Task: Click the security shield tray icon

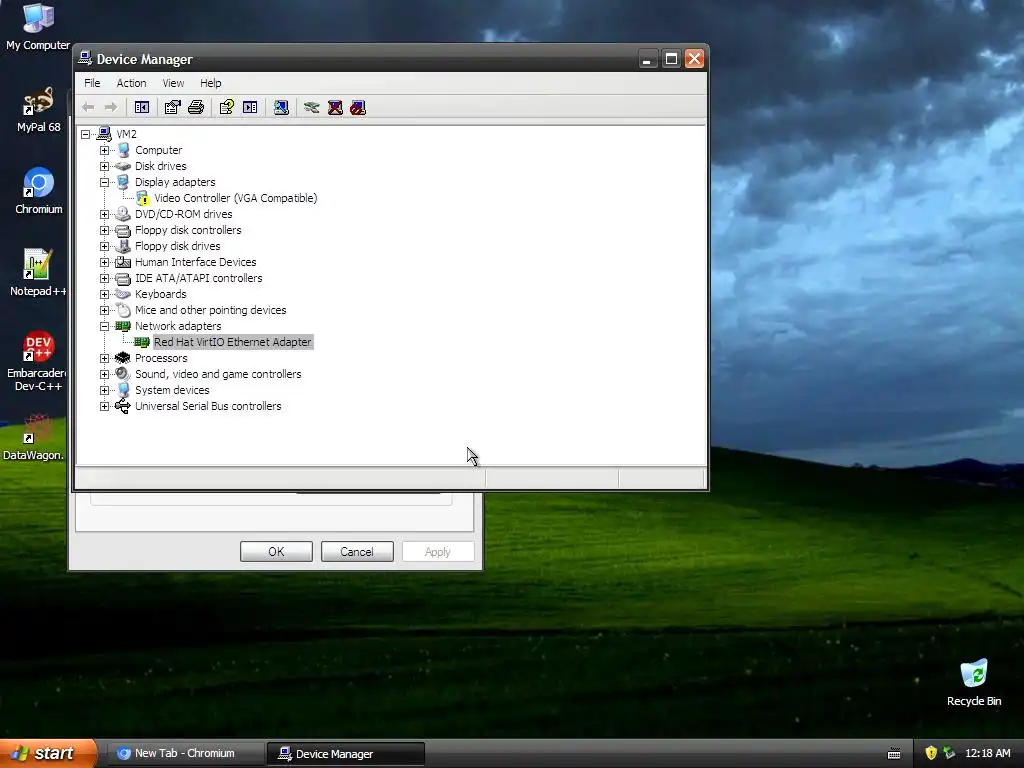Action: [931, 753]
